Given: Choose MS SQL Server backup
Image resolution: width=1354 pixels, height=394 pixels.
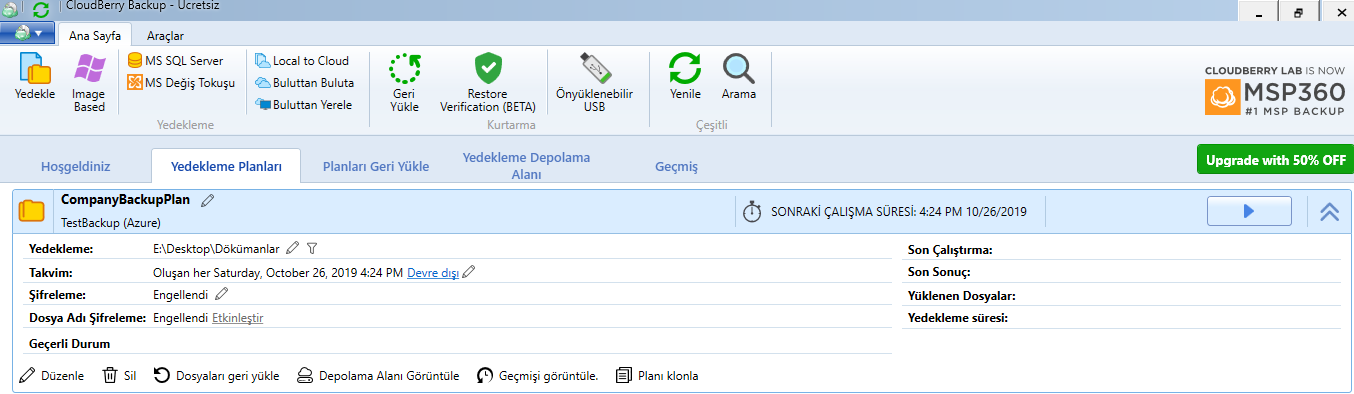Looking at the screenshot, I should click(x=175, y=61).
